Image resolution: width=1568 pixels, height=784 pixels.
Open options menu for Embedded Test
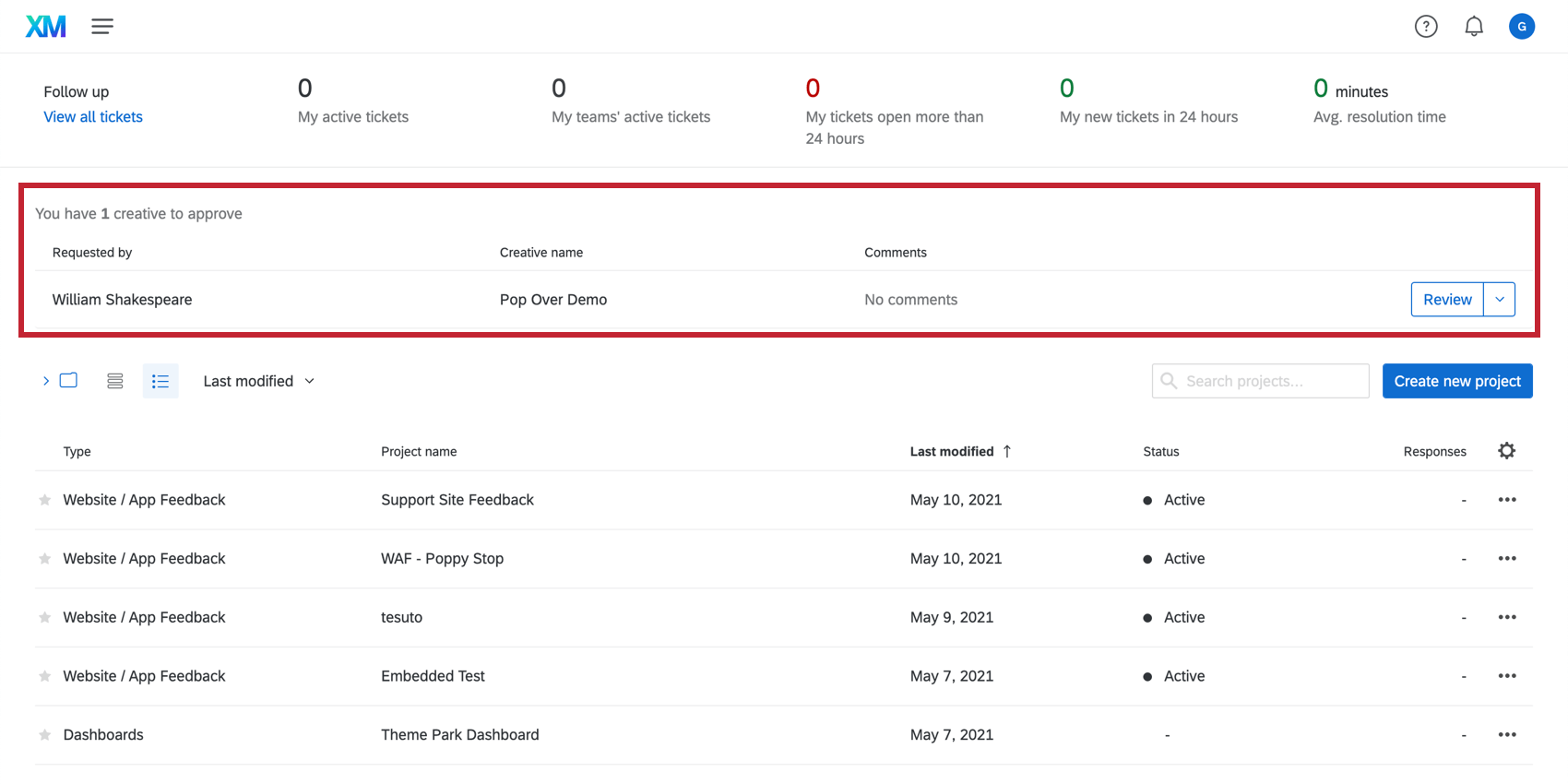(1507, 676)
